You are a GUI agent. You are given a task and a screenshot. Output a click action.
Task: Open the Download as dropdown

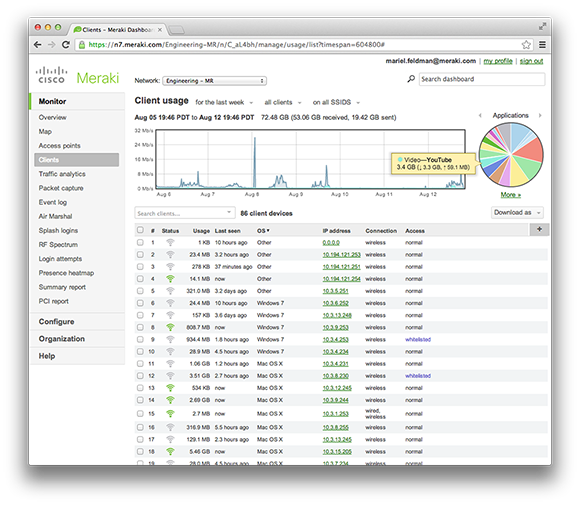517,212
